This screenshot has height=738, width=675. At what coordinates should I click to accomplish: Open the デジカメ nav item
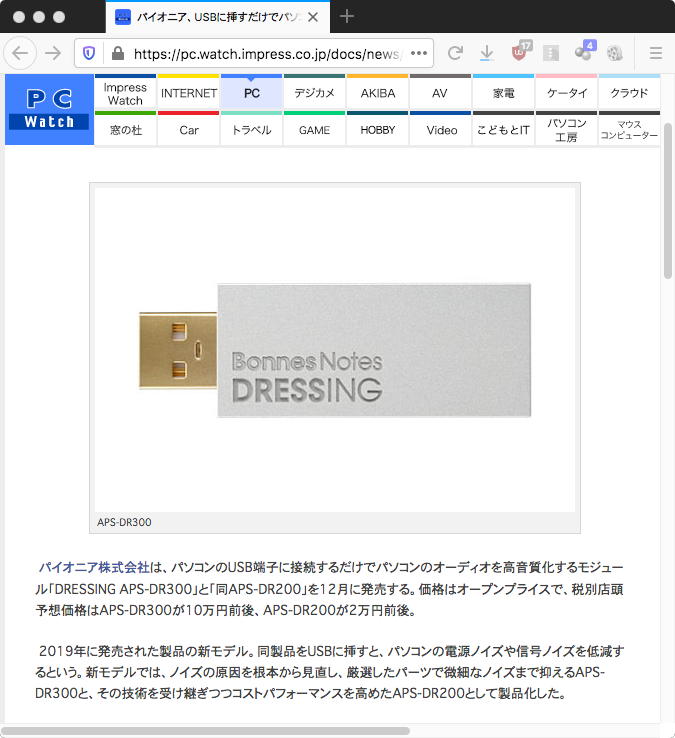pos(314,94)
